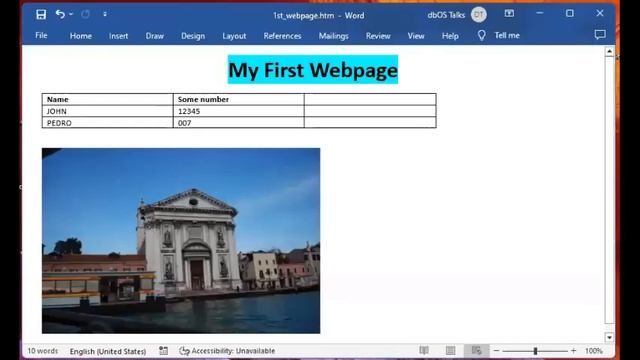This screenshot has height=360, width=640.
Task: Click the Tell me search field
Action: pyautogui.click(x=507, y=36)
